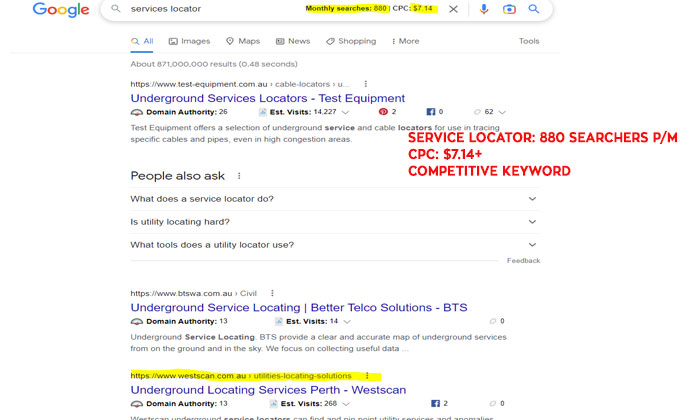
Task: Open the News tab
Action: 293,42
